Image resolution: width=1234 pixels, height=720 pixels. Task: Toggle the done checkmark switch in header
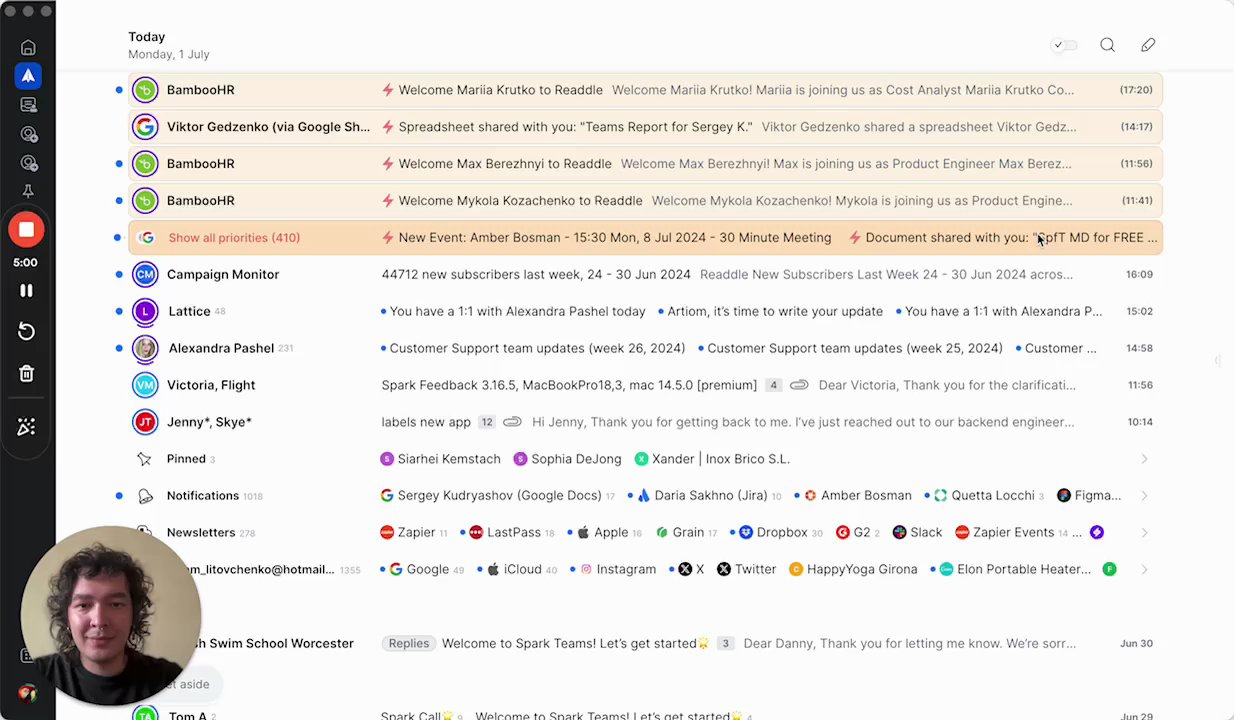[1064, 45]
